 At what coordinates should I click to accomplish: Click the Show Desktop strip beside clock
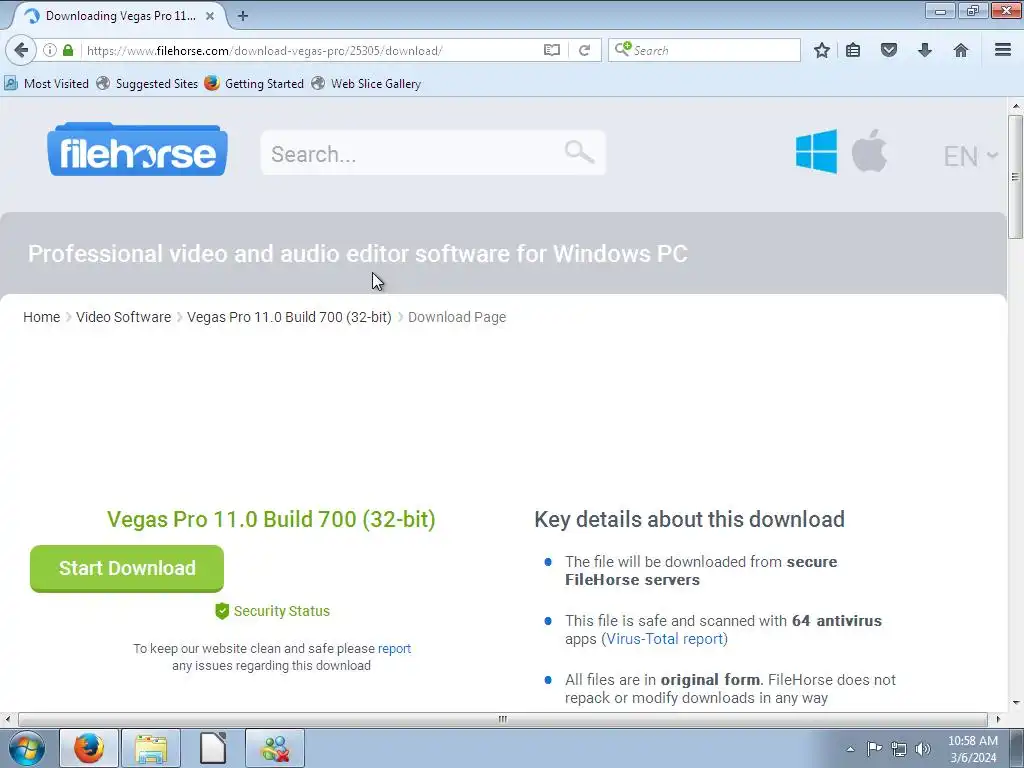(x=1017, y=748)
